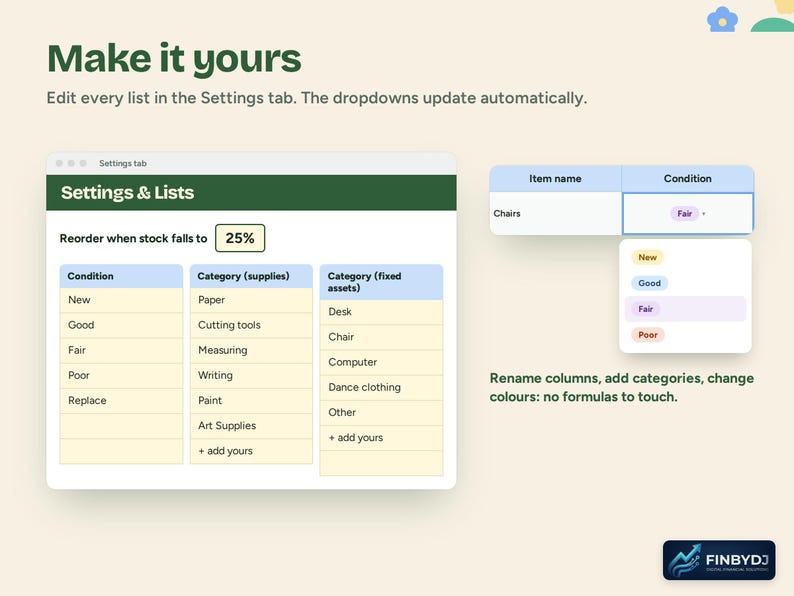Click the Settings & Lists green banner
Screen dimensions: 794x596
pyautogui.click(x=251, y=192)
